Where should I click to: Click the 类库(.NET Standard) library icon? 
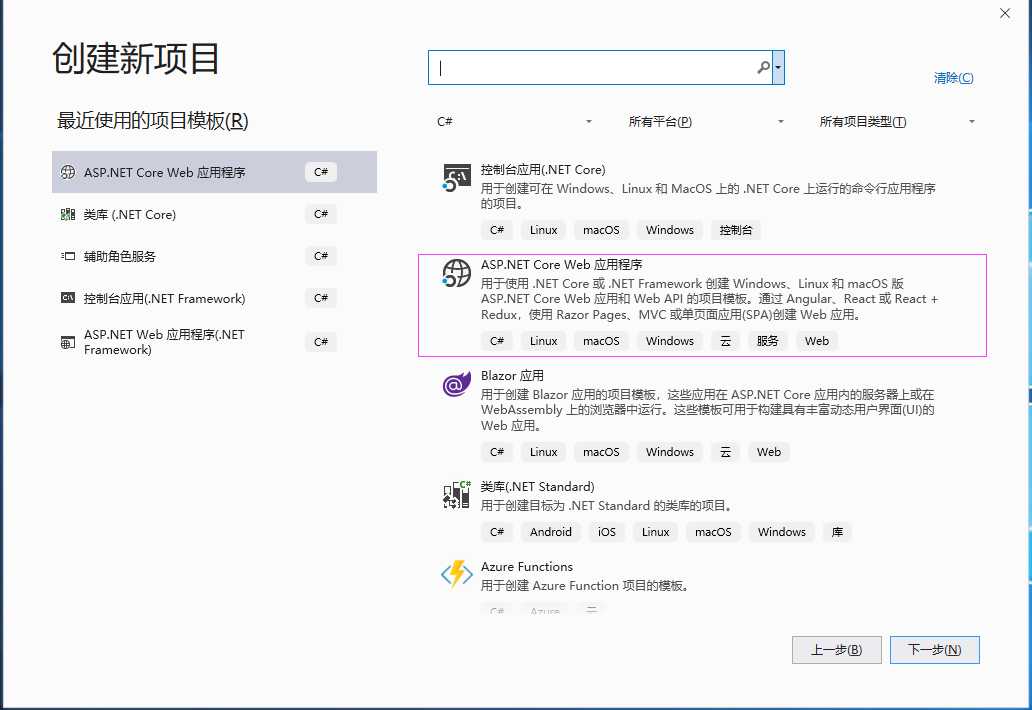[x=457, y=495]
